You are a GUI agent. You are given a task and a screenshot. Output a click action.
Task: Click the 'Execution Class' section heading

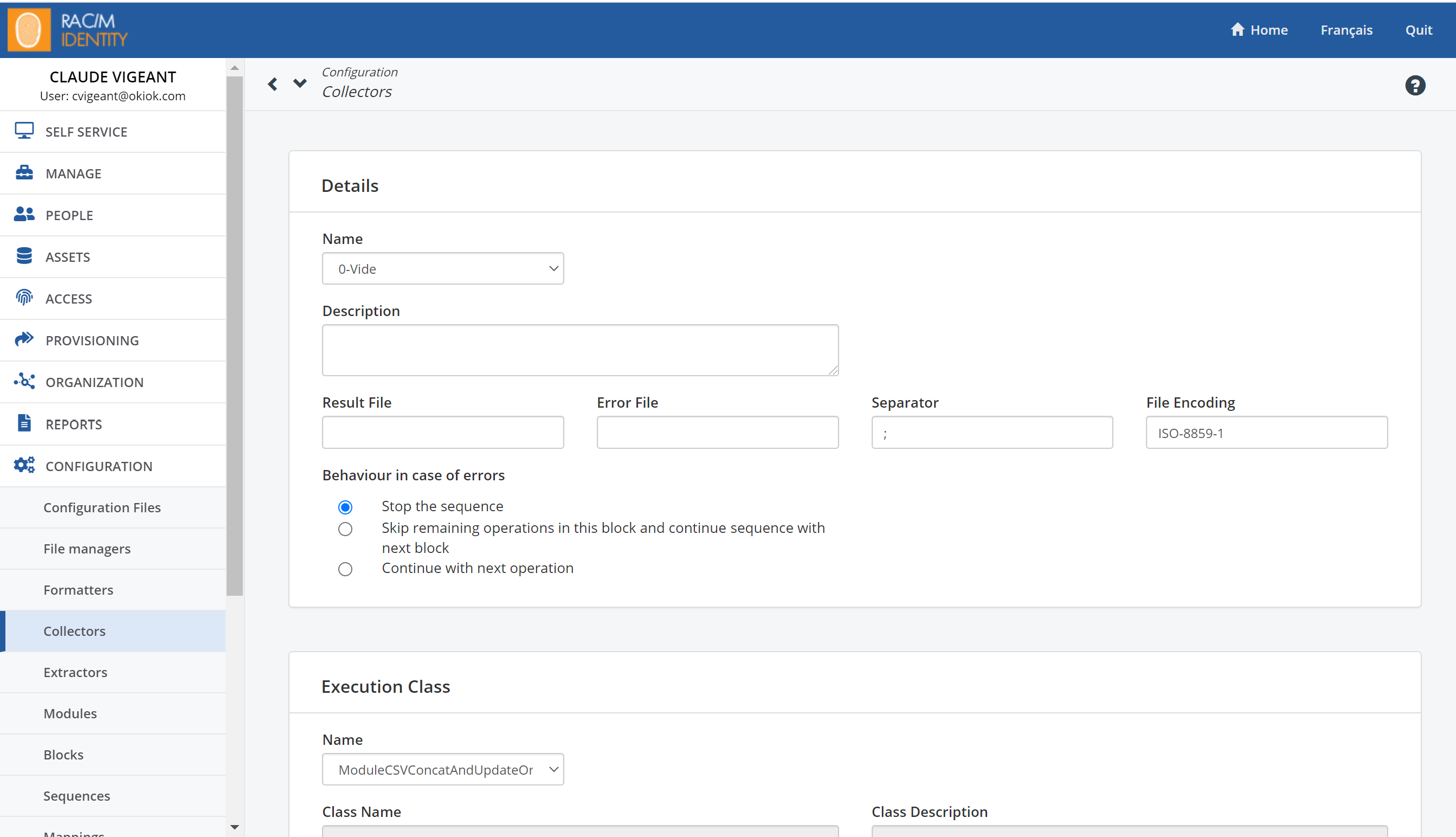(x=386, y=686)
